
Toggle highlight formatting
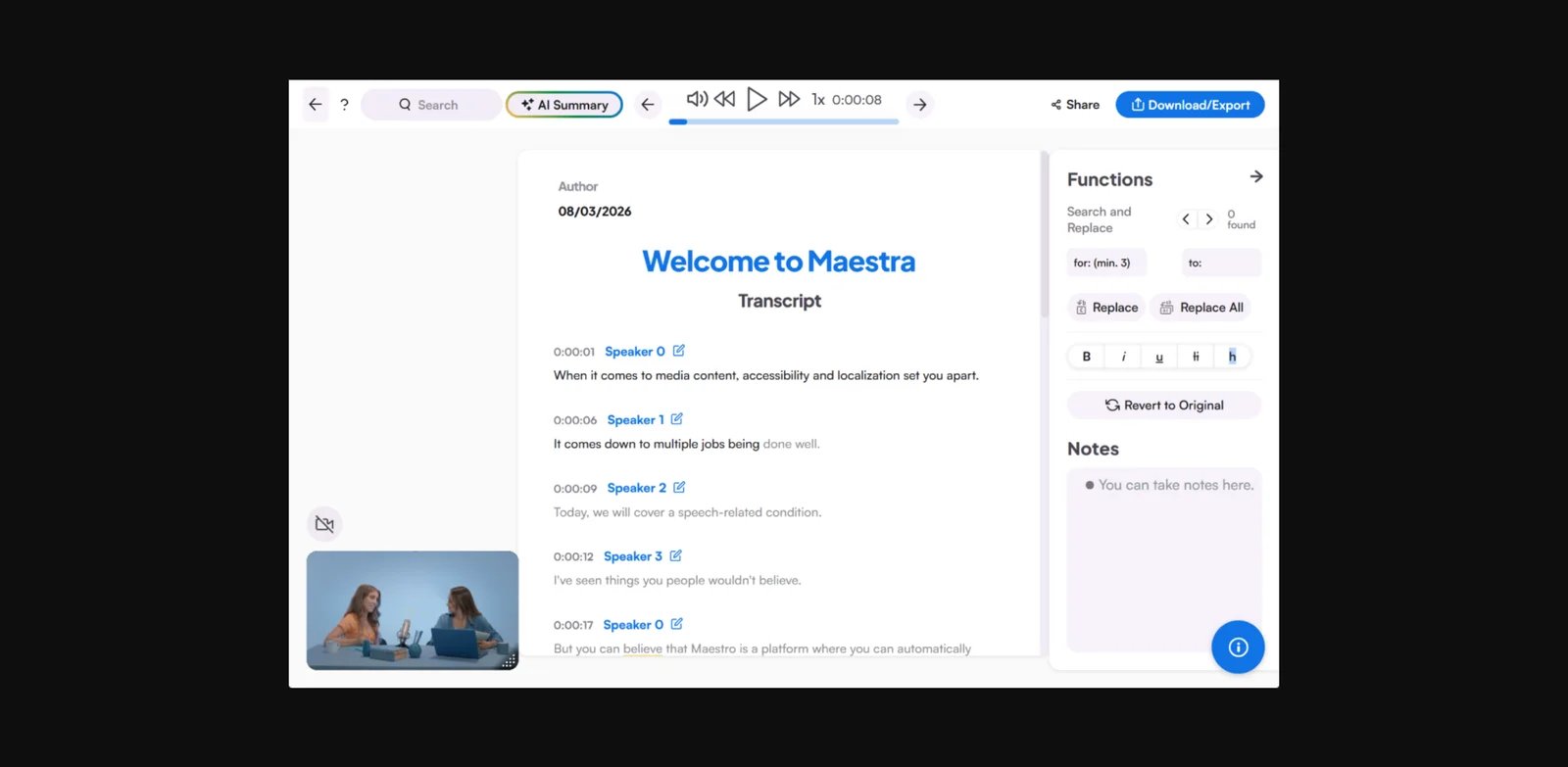1232,357
